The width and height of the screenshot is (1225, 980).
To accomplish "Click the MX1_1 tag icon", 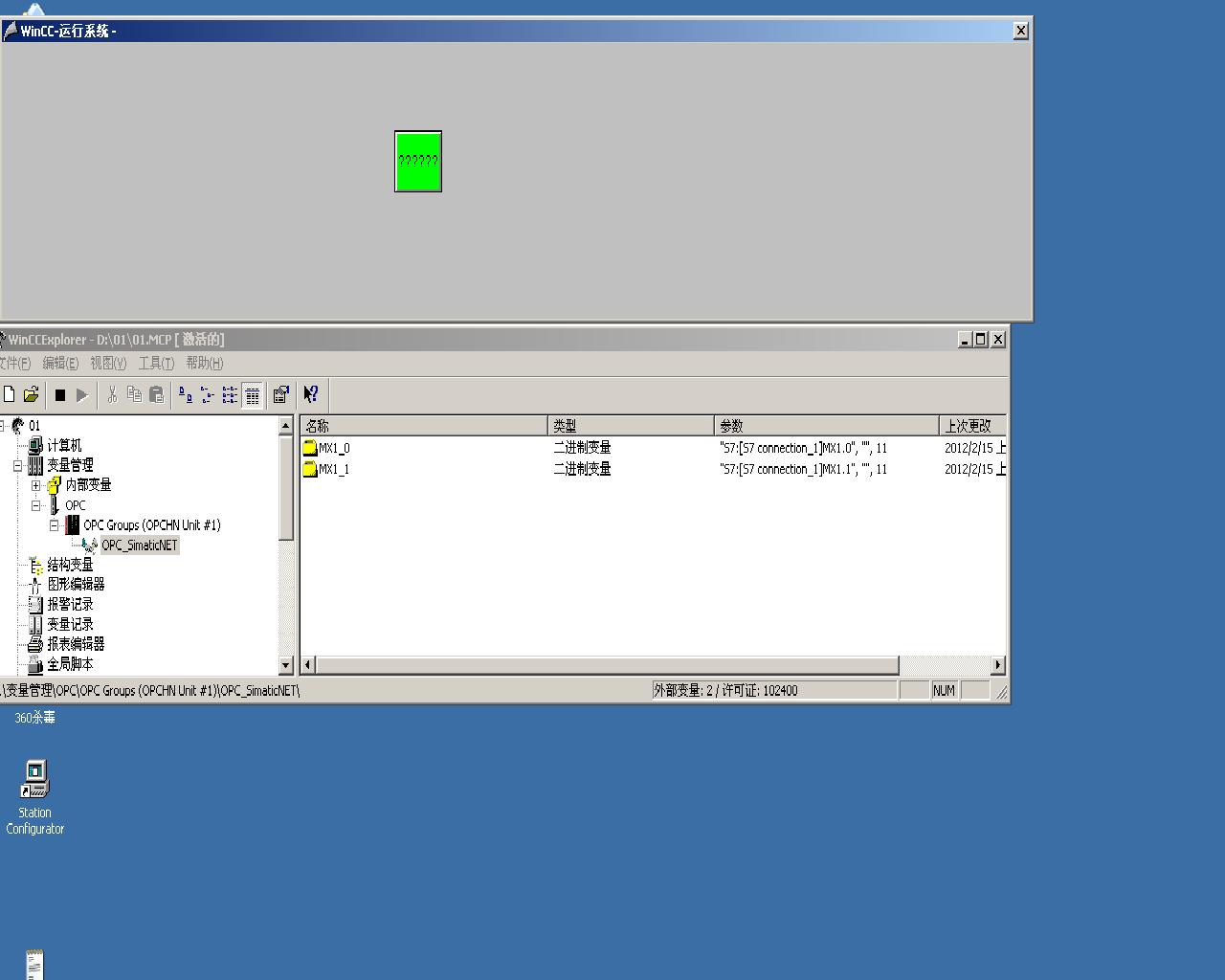I will 310,469.
